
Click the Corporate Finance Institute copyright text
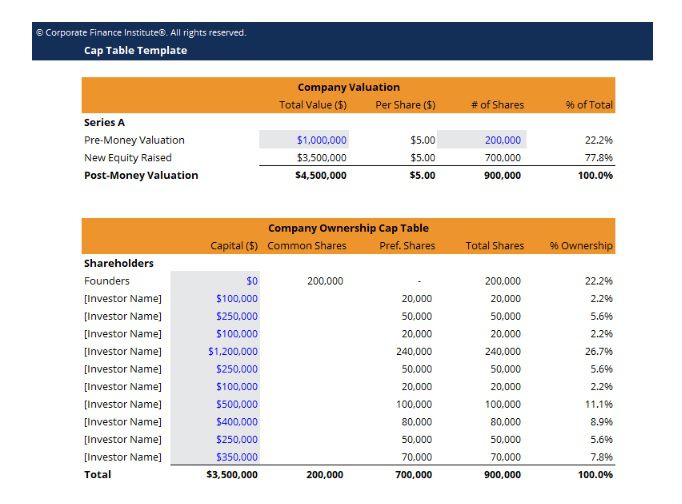(x=141, y=33)
